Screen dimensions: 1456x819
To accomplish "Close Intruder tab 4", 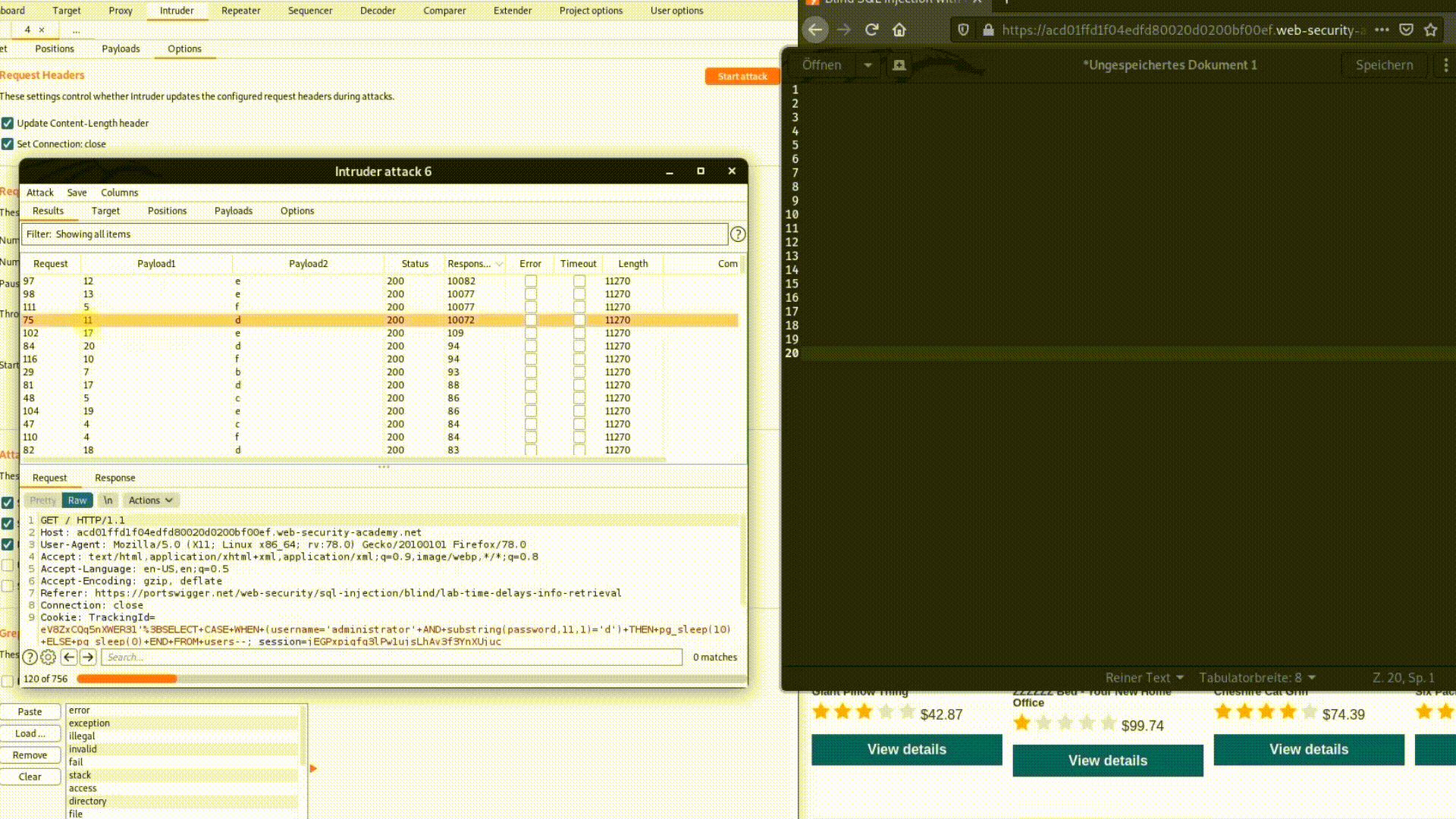I will (42, 30).
